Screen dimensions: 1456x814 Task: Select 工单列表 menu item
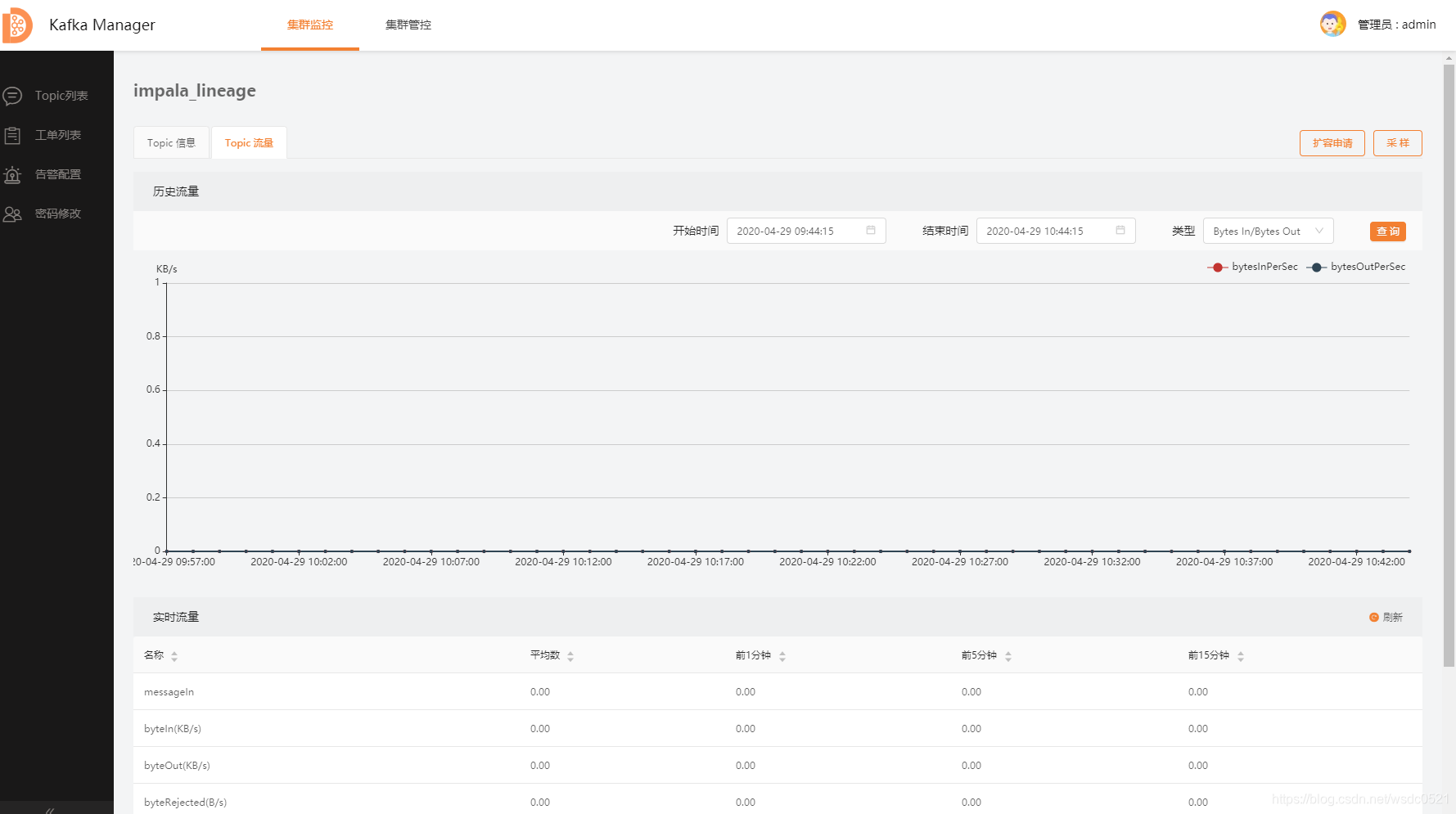(56, 135)
